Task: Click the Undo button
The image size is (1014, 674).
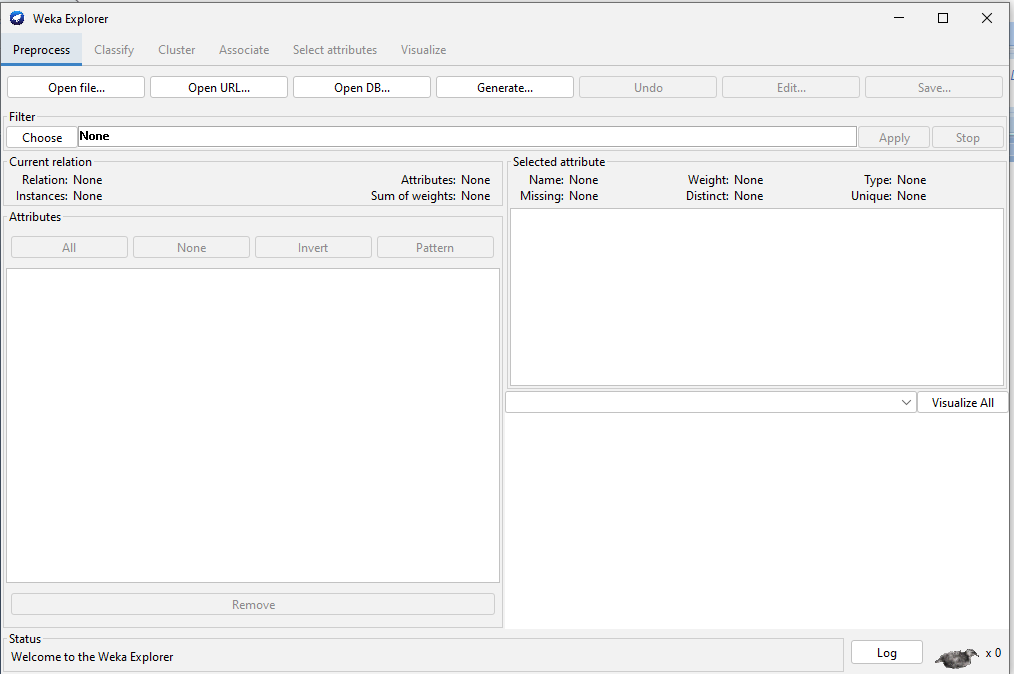Action: pyautogui.click(x=648, y=87)
